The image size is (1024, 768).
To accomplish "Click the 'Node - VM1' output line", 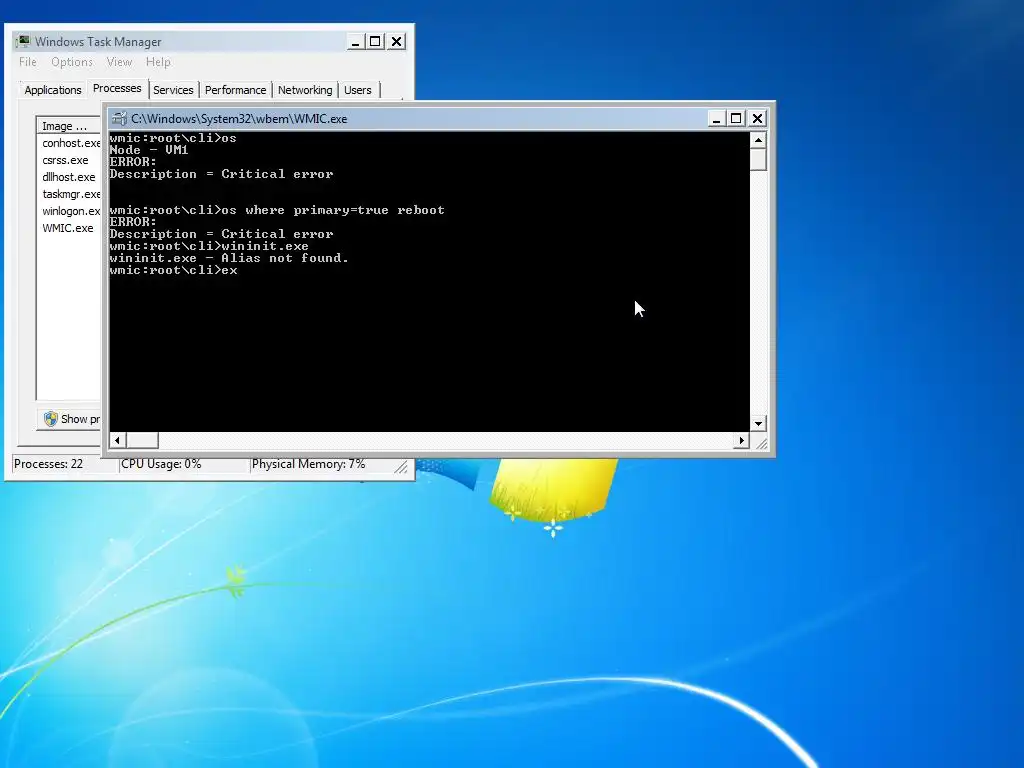I will click(149, 150).
